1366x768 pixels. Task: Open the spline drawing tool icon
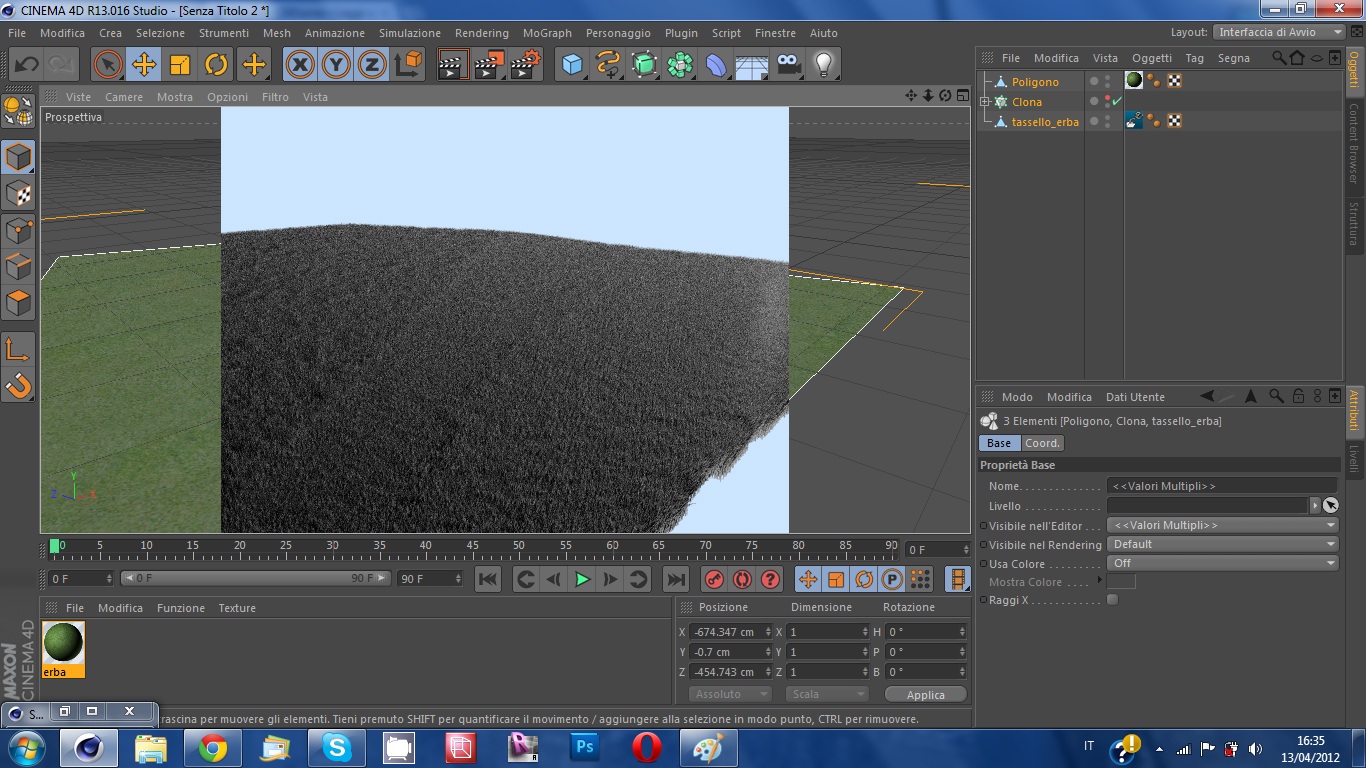(608, 65)
